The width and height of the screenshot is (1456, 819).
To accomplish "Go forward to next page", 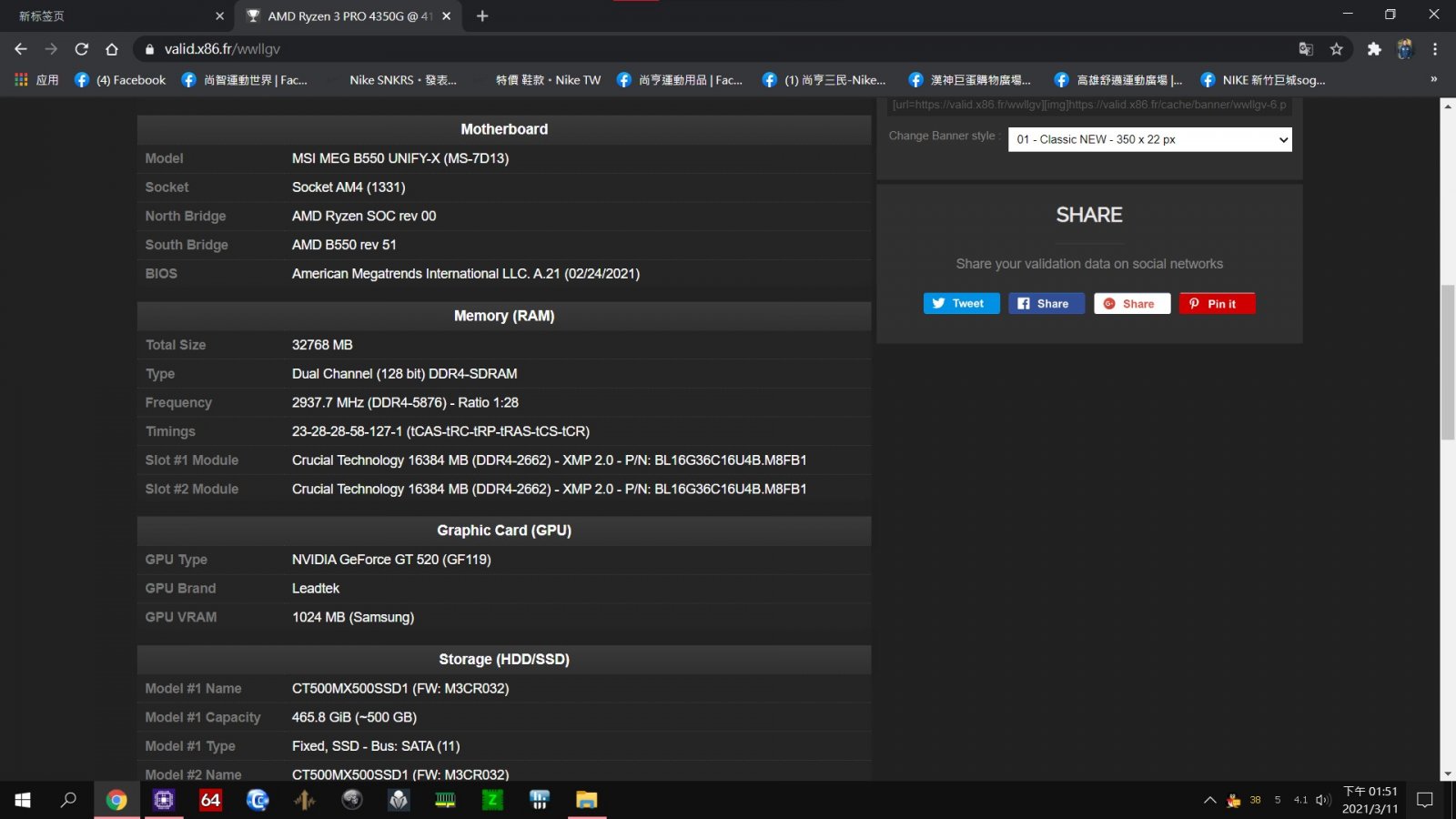I will click(x=51, y=49).
